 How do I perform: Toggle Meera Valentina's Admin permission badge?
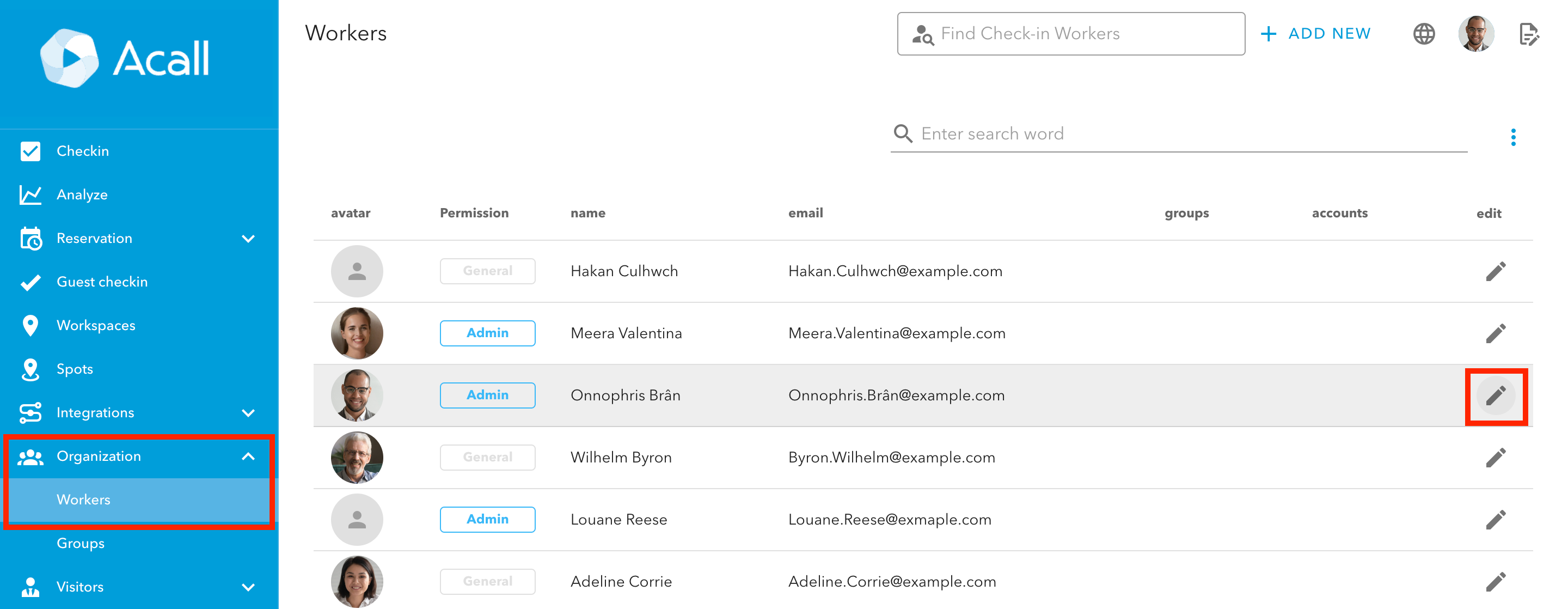tap(487, 333)
